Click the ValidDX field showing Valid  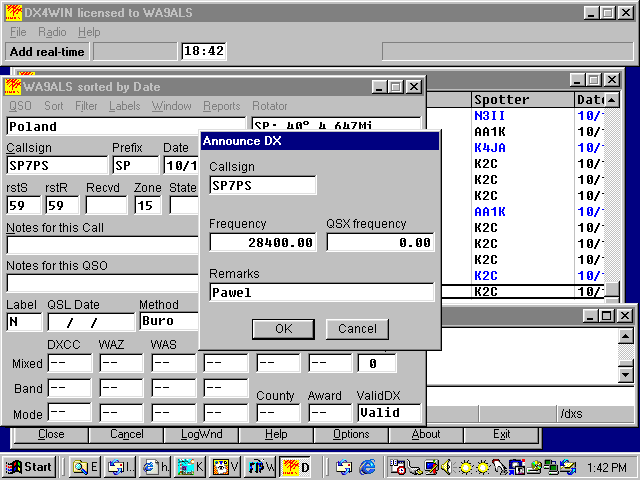pos(389,413)
